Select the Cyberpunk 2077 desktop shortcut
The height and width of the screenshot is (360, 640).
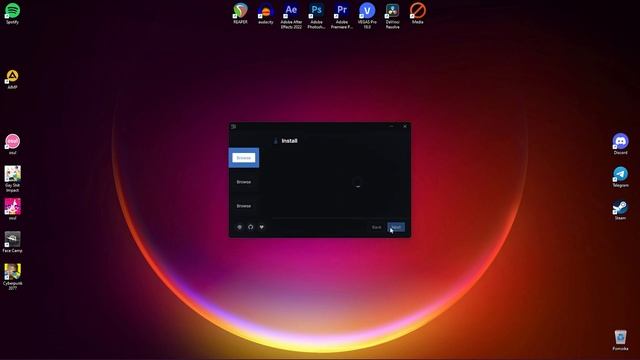12,277
